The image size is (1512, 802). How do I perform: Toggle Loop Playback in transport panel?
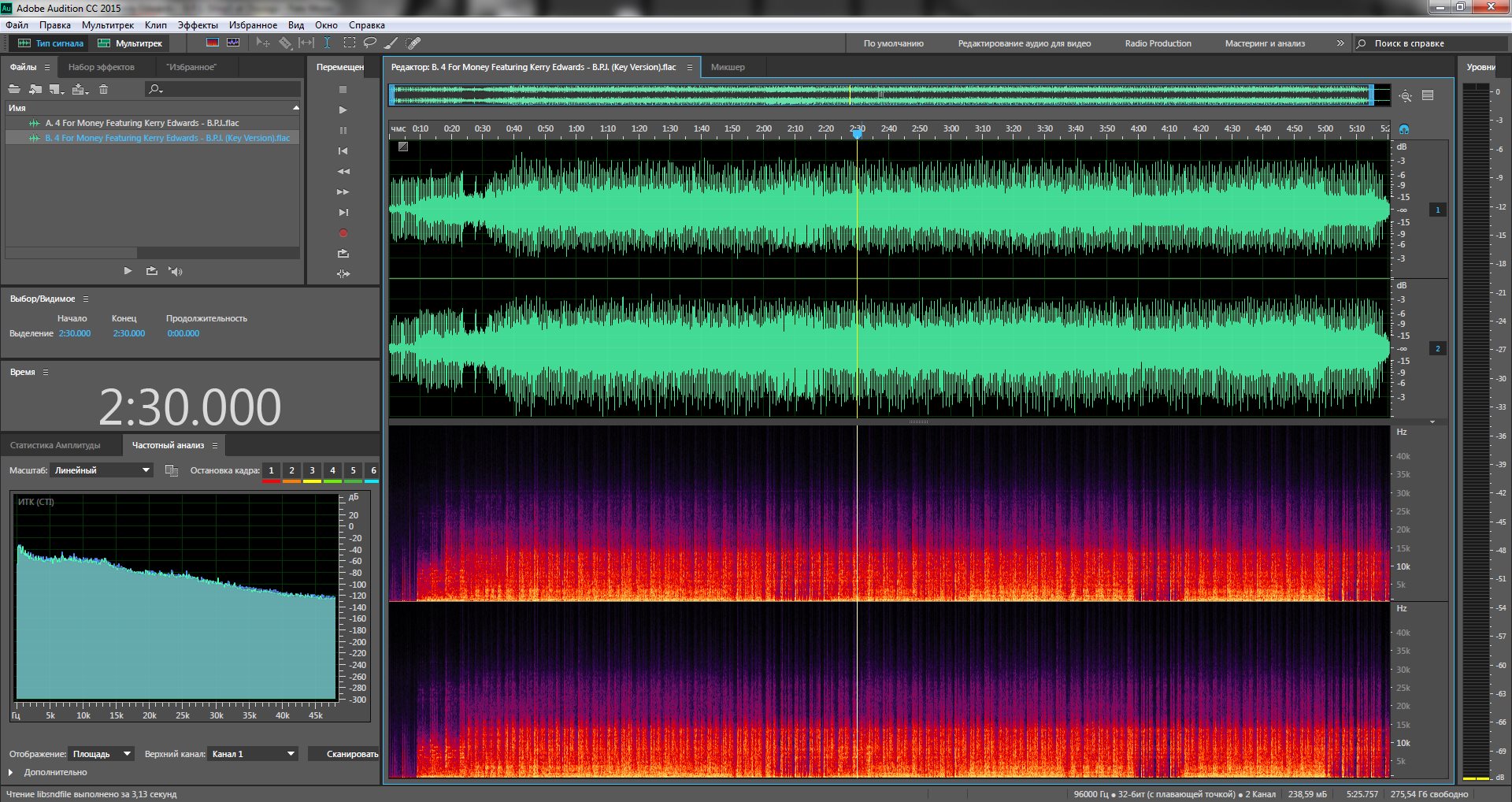click(x=343, y=254)
